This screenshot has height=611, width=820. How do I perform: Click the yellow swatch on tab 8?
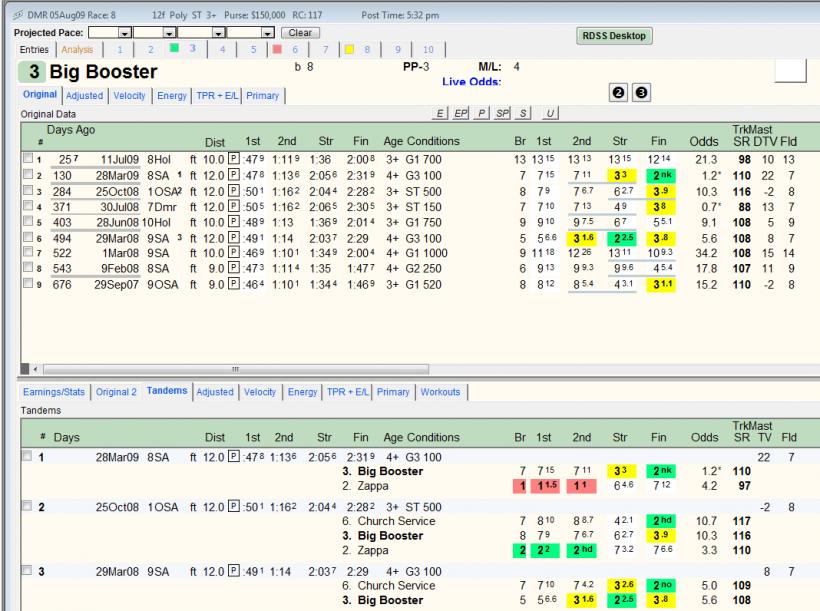point(349,50)
